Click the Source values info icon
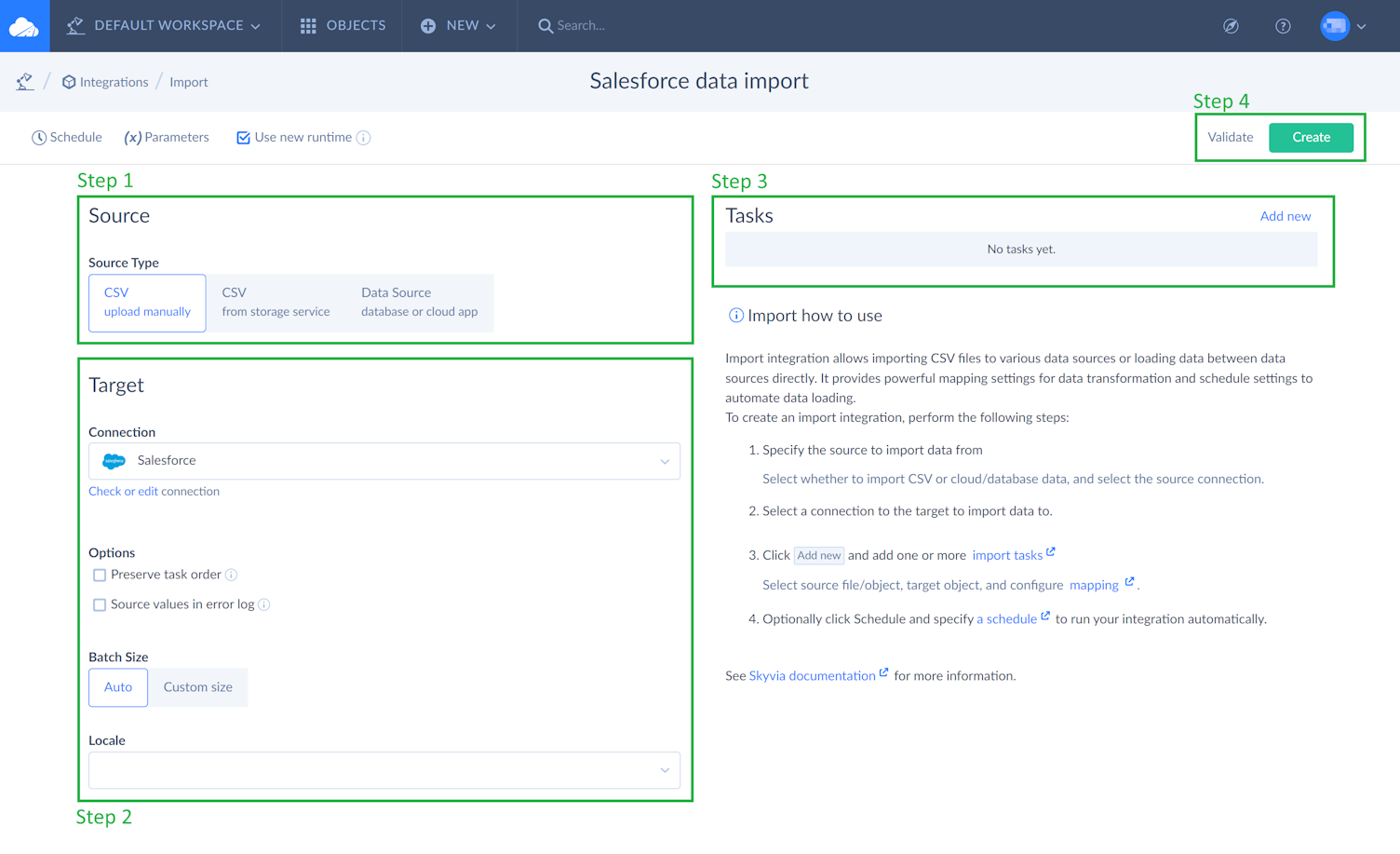Image resolution: width=1400 pixels, height=854 pixels. coord(264,604)
